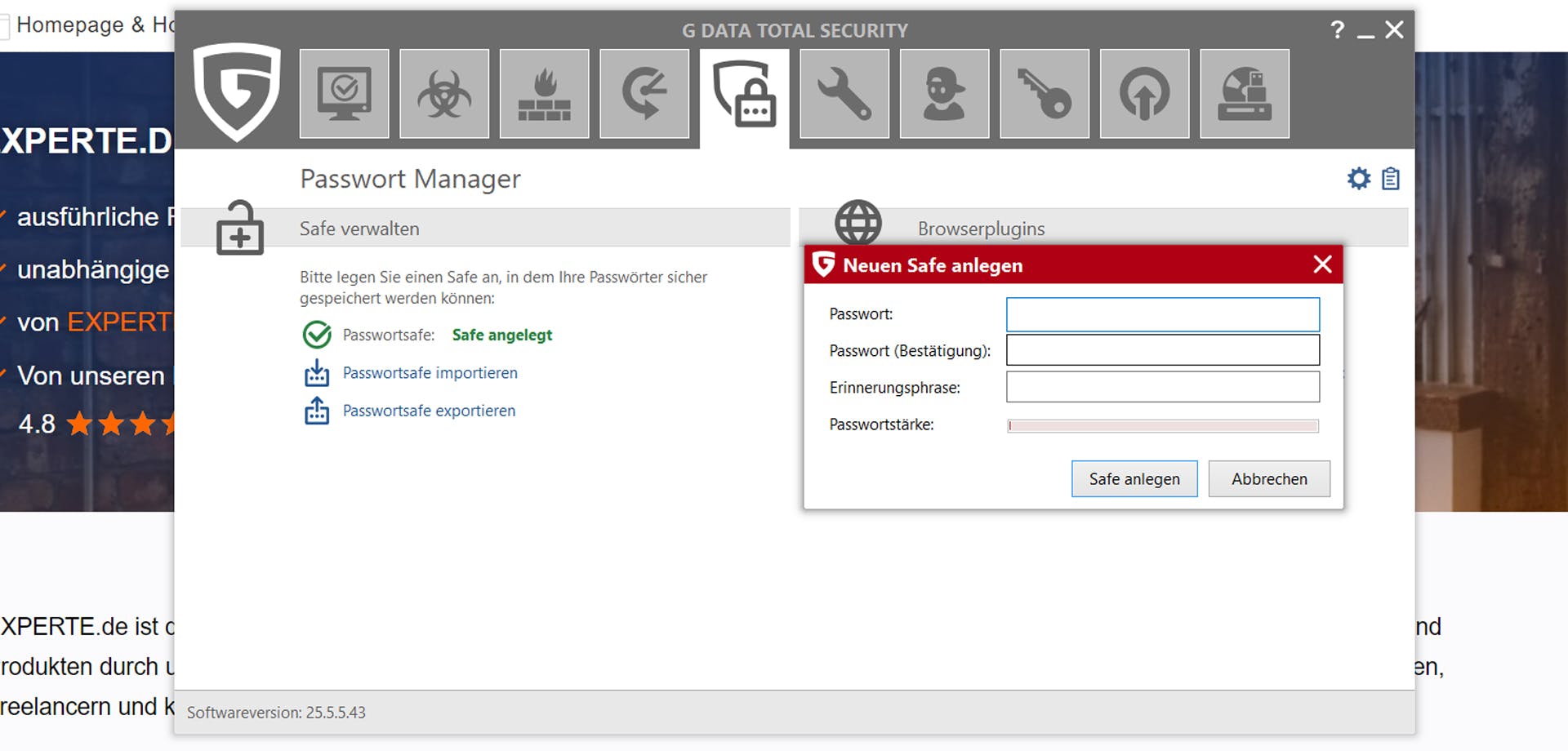
Task: Click the Passwortstärke strength bar
Action: click(1163, 425)
